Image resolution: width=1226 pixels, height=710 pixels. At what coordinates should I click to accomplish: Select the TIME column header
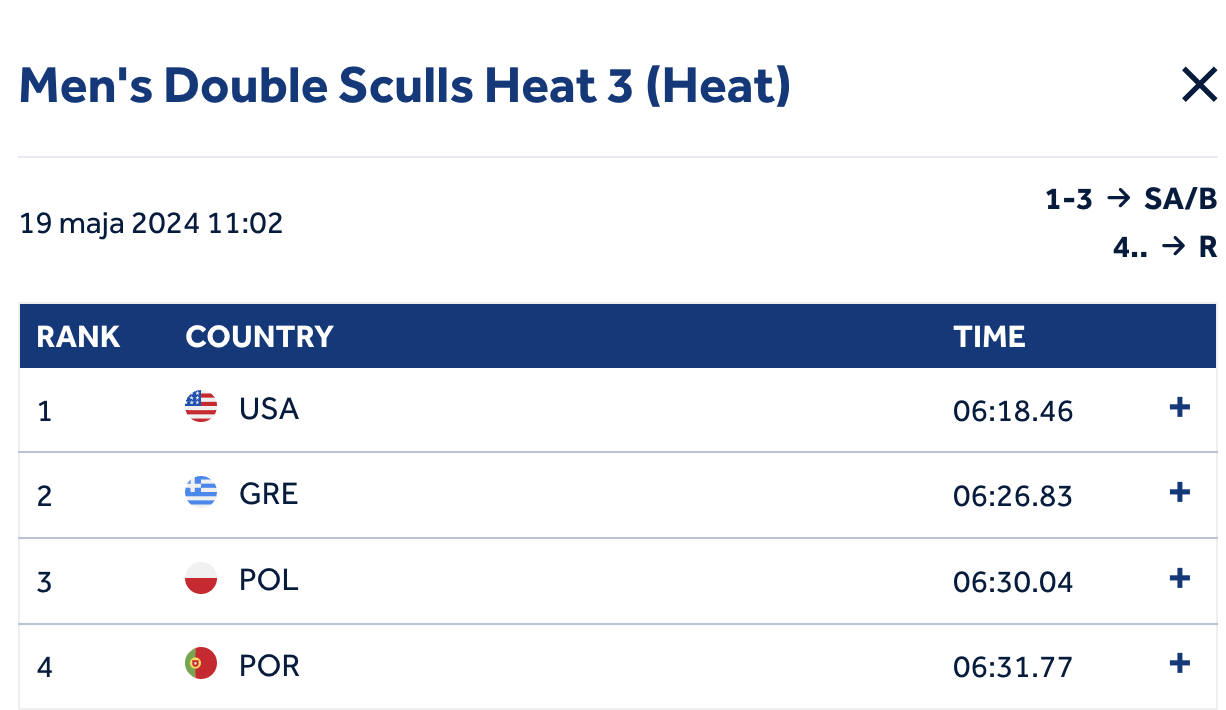tap(989, 336)
